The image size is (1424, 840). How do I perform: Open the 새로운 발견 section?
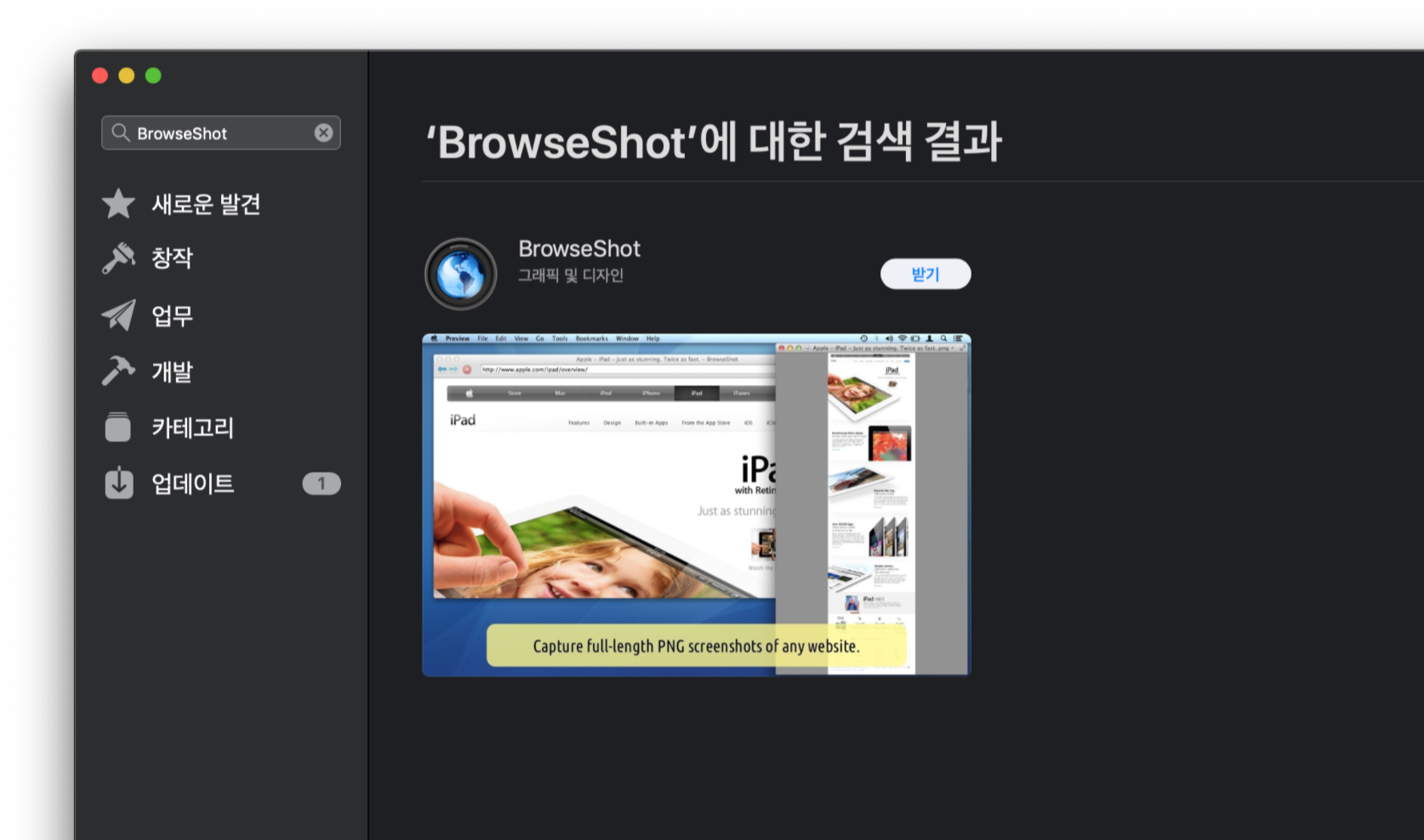(206, 204)
